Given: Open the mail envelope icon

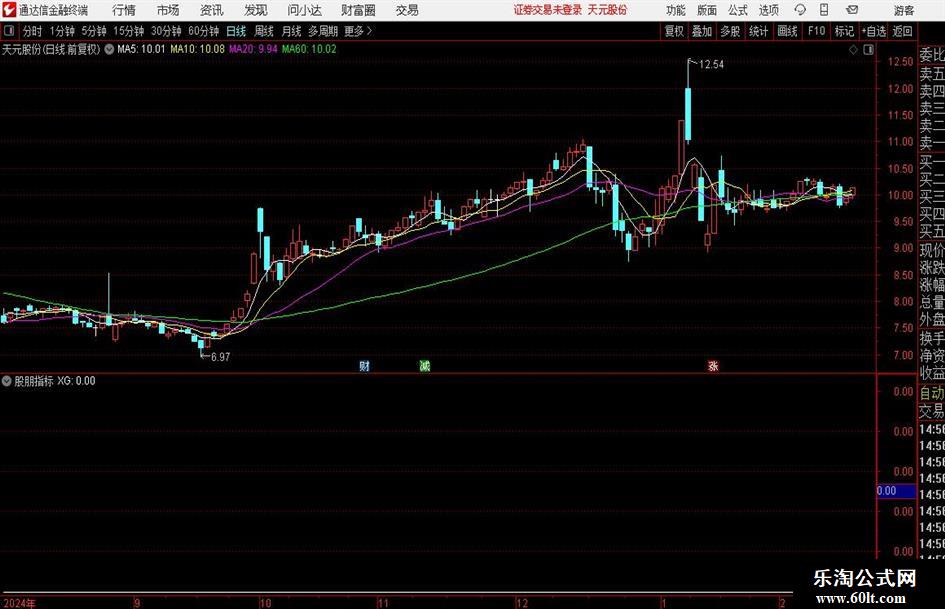Looking at the screenshot, I should (x=852, y=10).
